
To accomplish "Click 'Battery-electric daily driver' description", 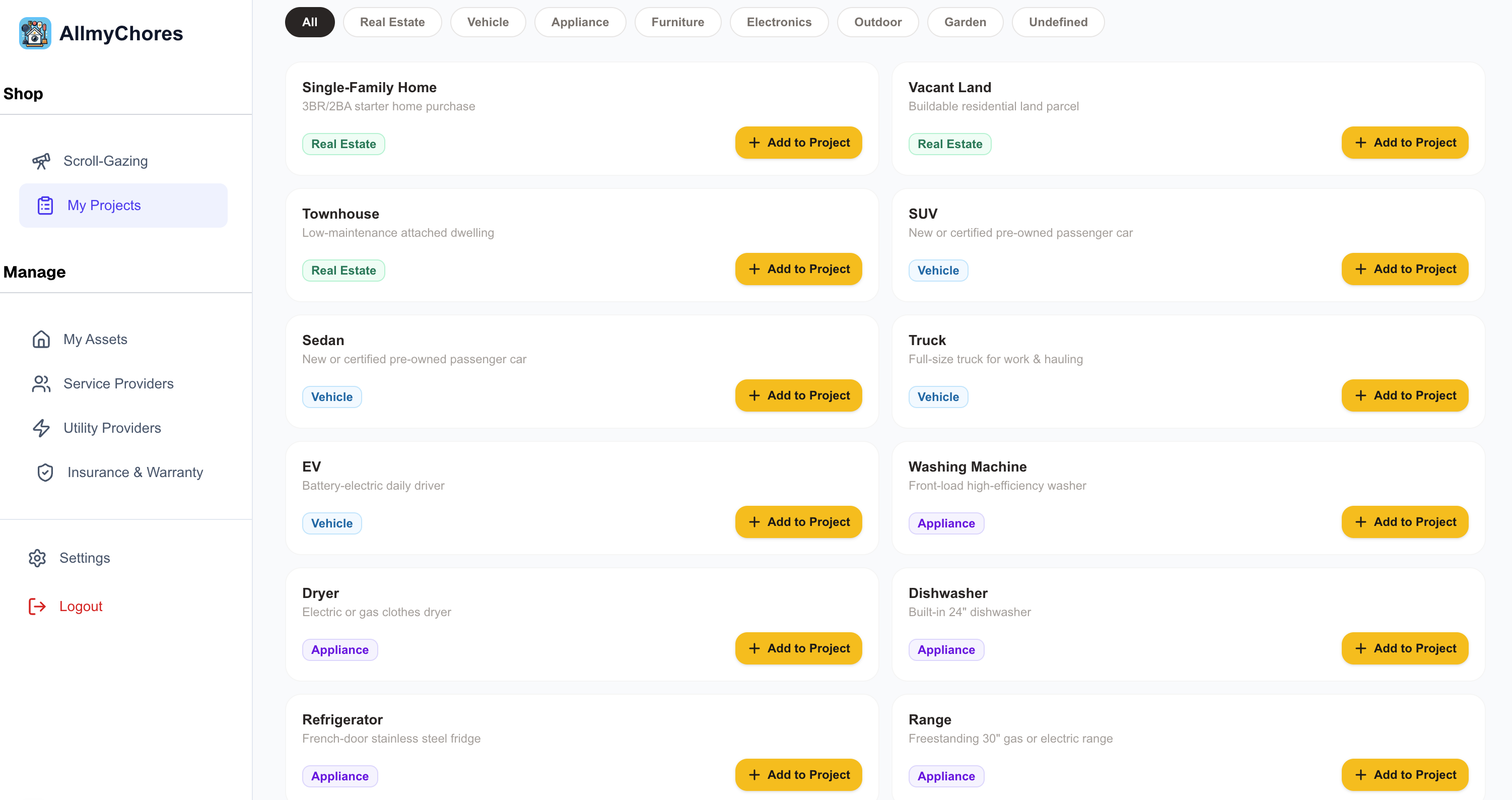I will 373,486.
